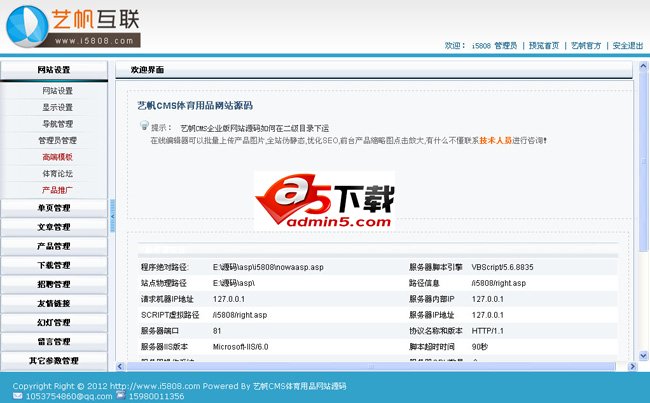The width and height of the screenshot is (650, 403).
Task: Click the 管理员 link in header
Action: pyautogui.click(x=506, y=46)
